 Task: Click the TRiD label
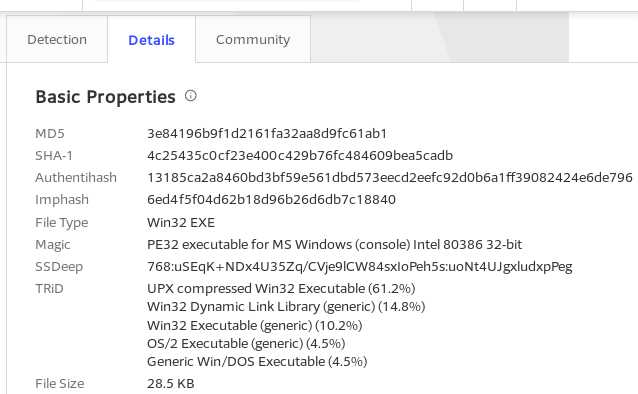(49, 289)
